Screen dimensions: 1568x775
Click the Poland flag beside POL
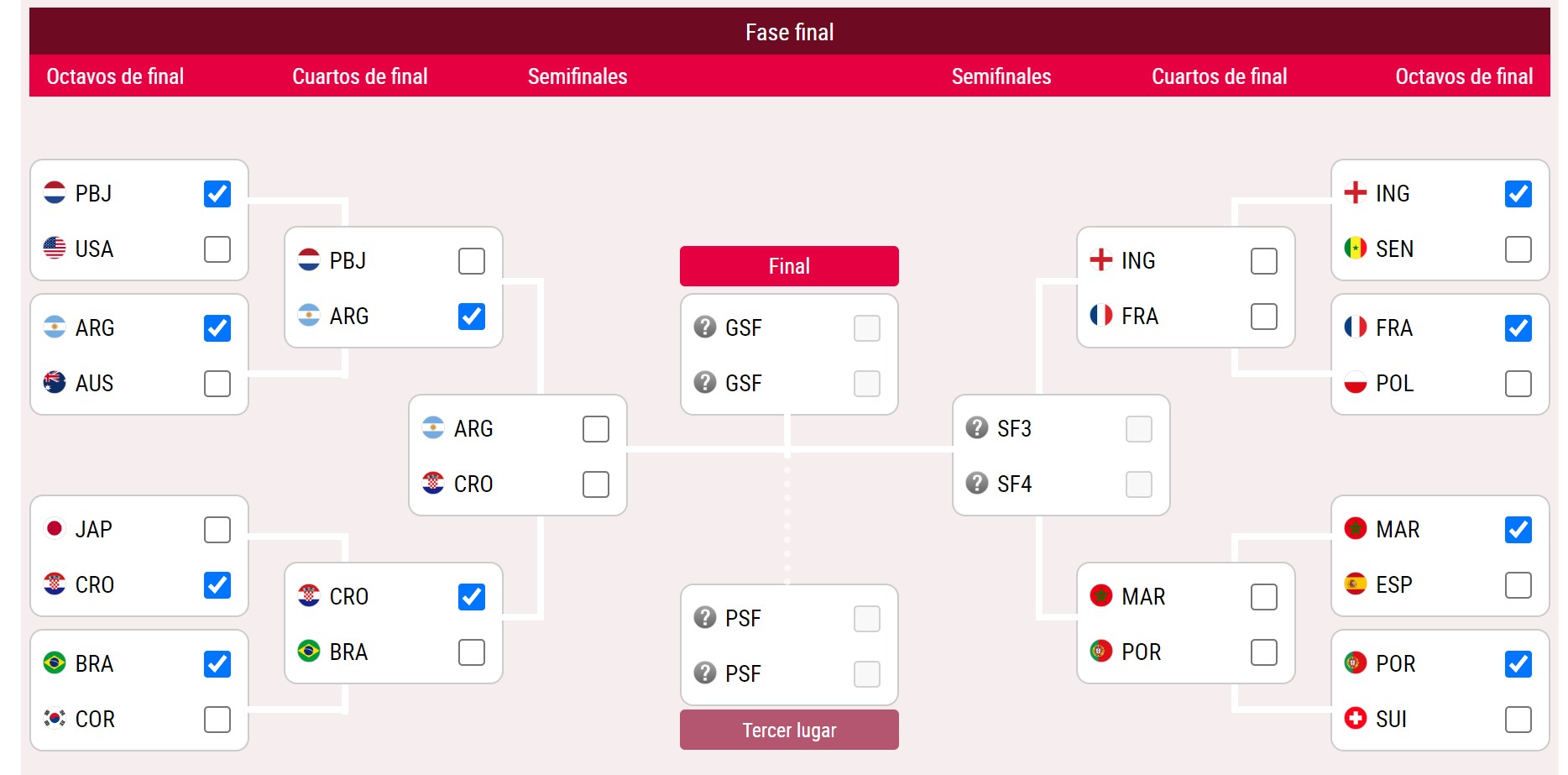[1356, 382]
